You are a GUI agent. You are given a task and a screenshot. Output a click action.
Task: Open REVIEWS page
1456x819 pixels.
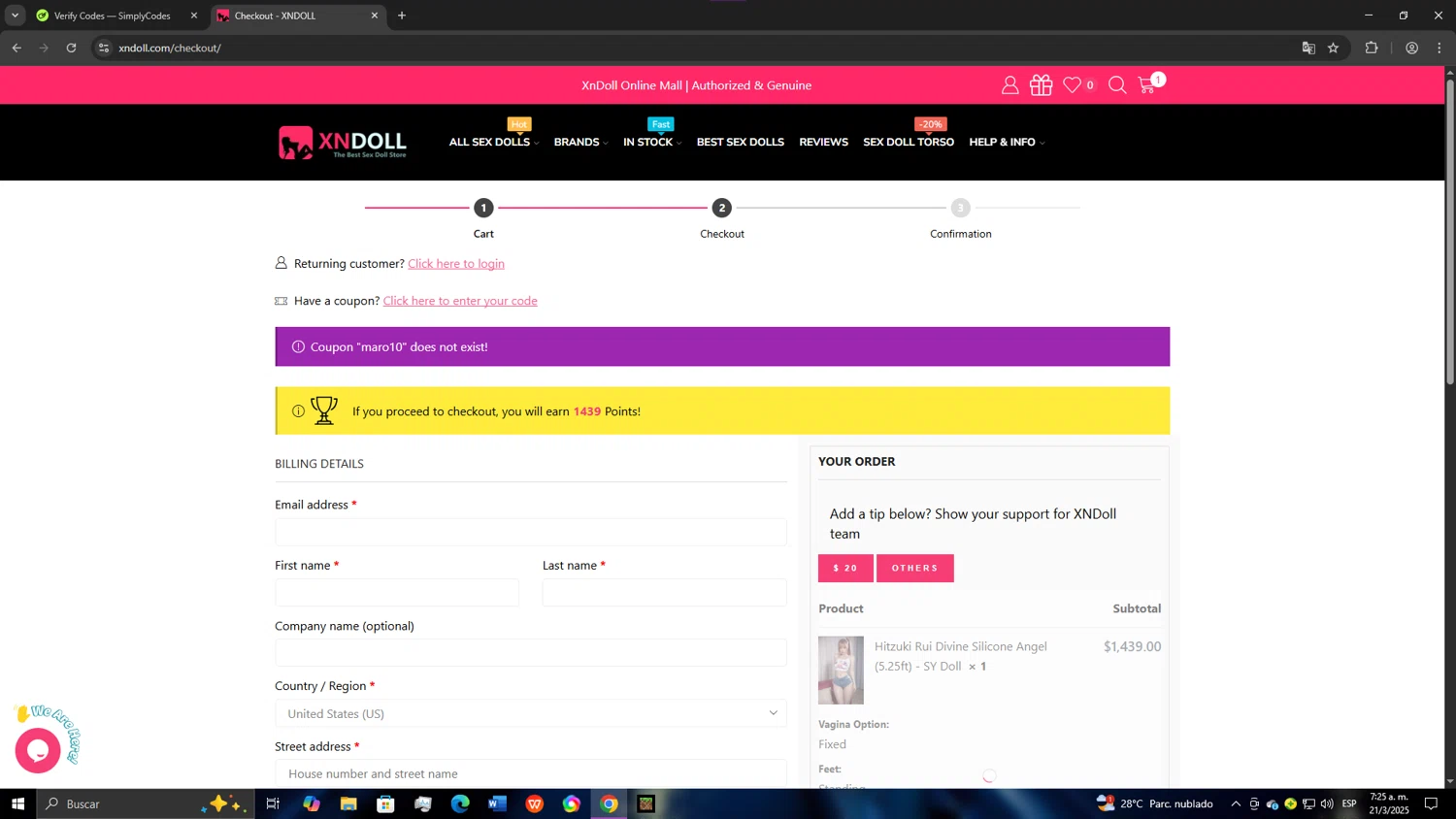(823, 142)
